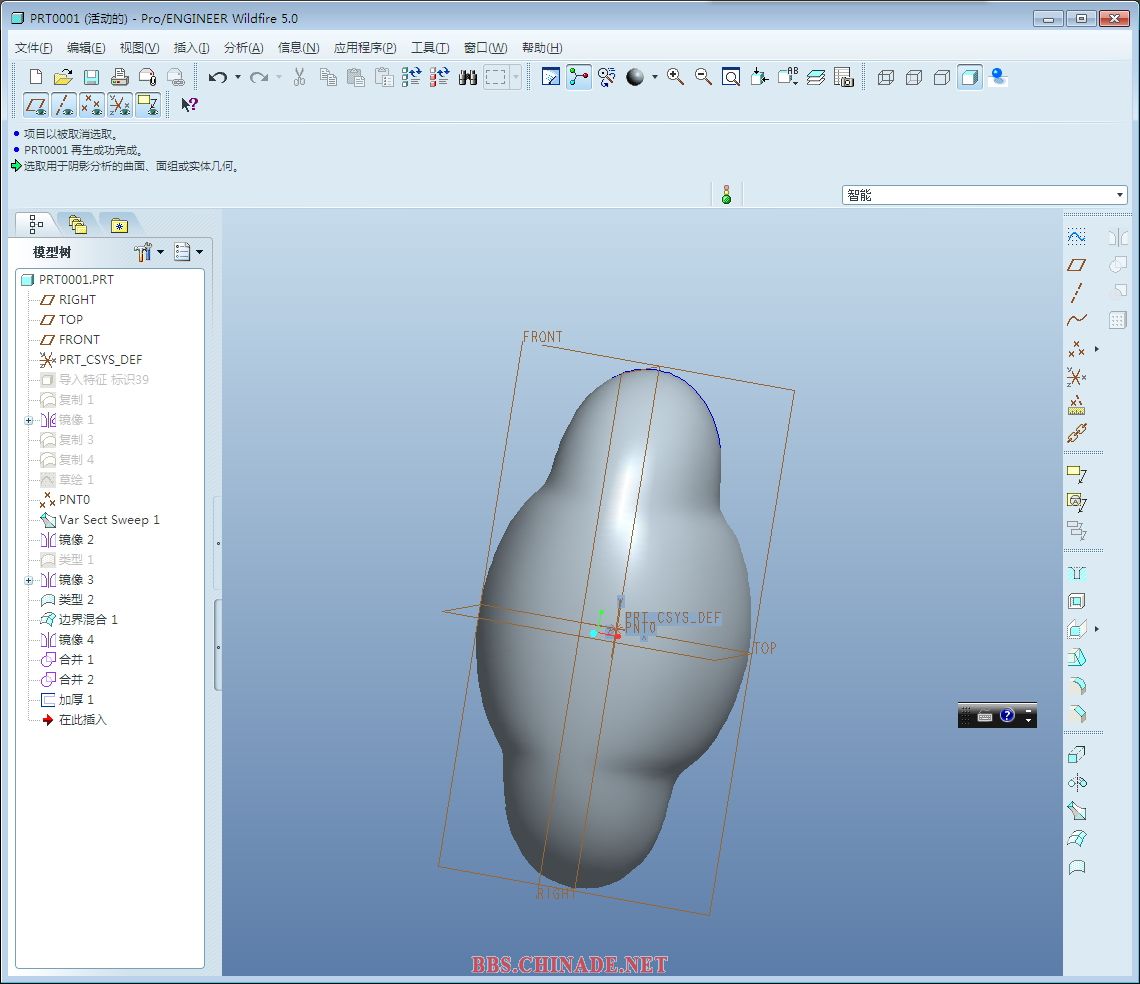Open the 工具(T) Tools menu
Viewport: 1140px width, 984px height.
point(430,48)
